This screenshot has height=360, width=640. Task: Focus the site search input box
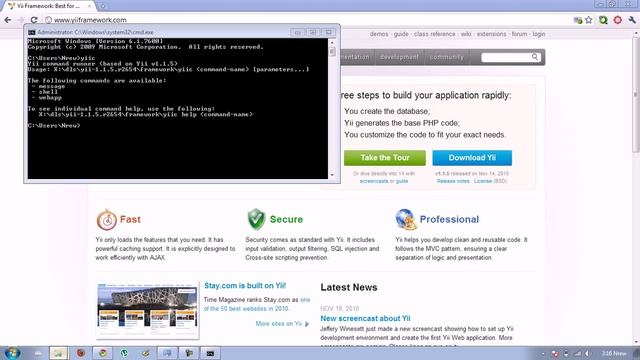tap(506, 57)
